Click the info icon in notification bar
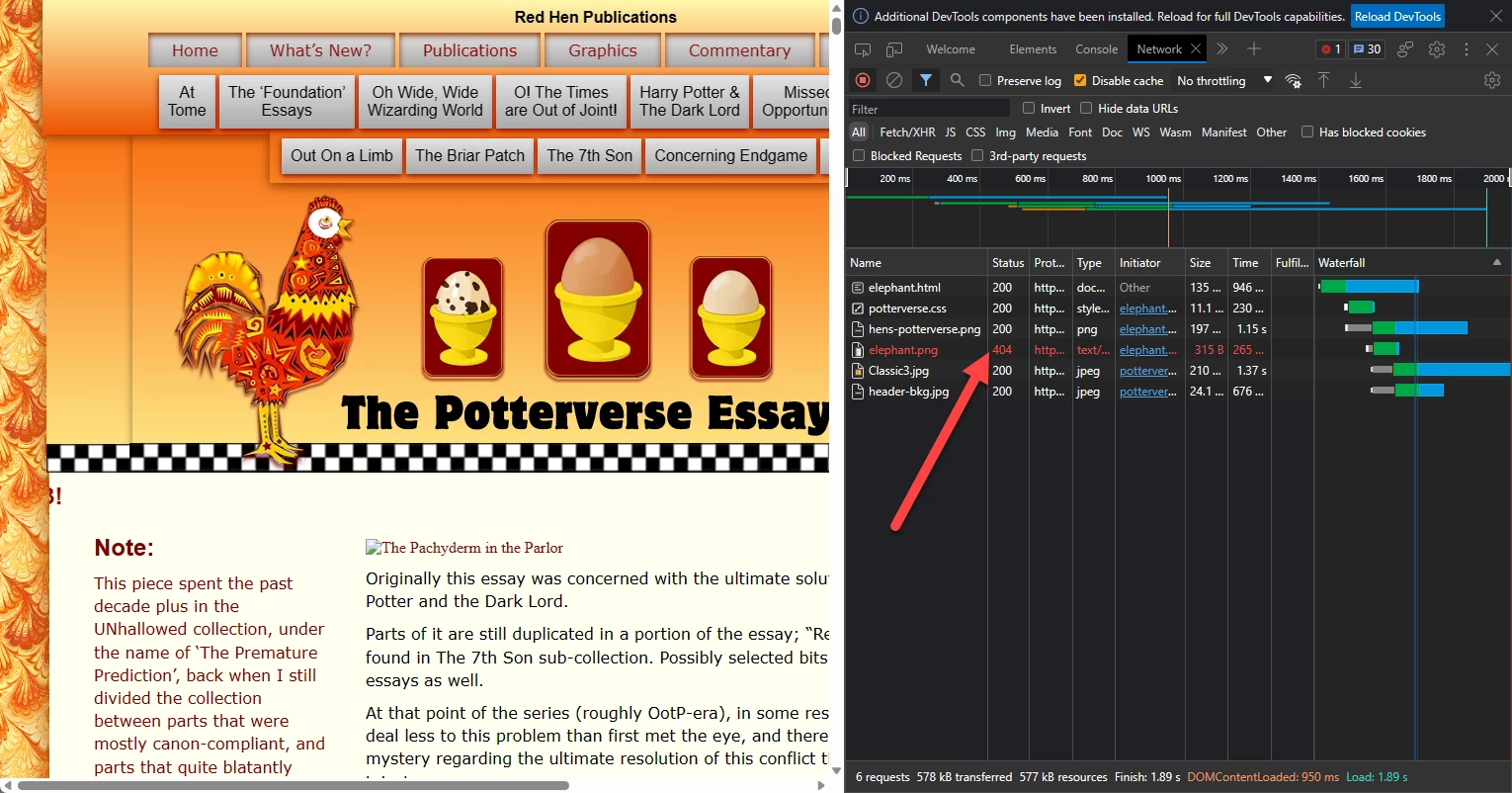 coord(861,16)
